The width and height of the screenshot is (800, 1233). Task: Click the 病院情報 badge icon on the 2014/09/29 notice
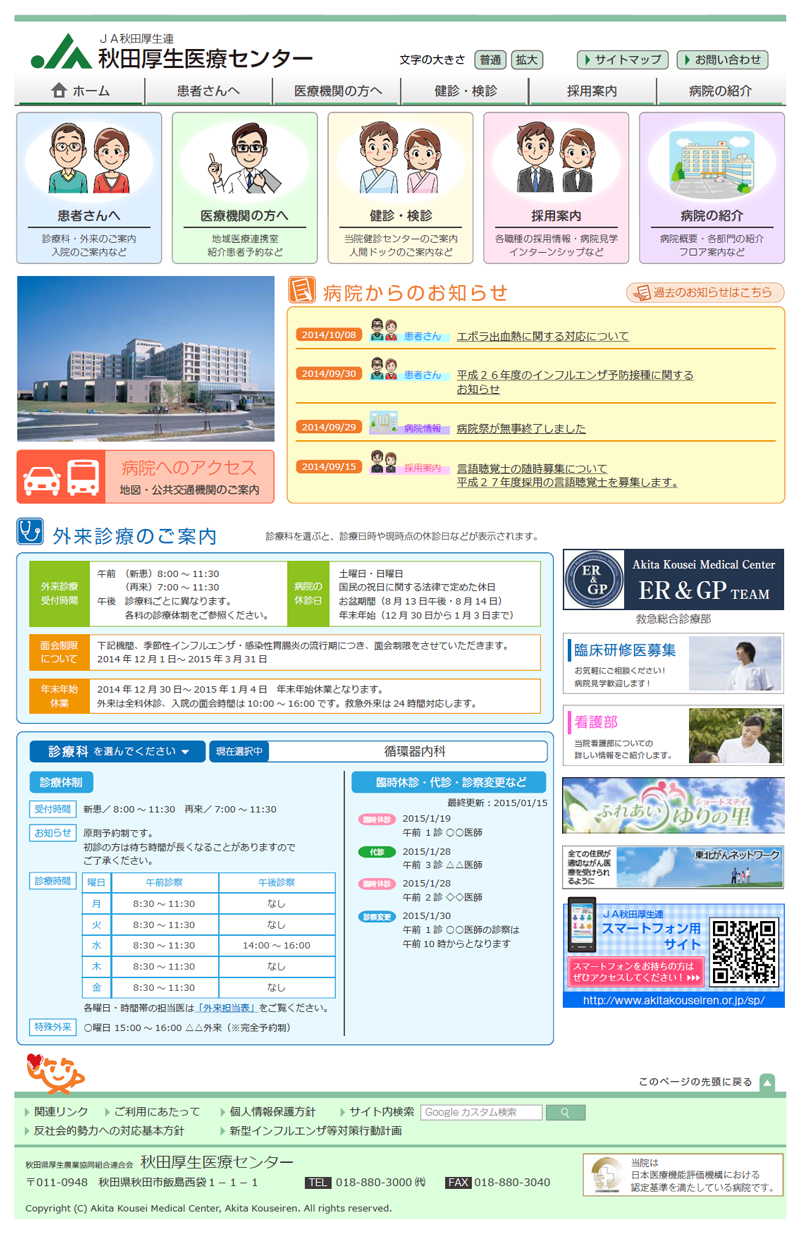[x=384, y=423]
